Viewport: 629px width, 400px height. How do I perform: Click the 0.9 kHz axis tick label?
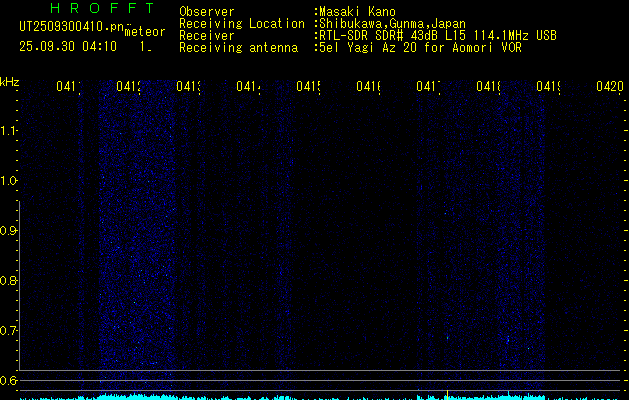8,230
